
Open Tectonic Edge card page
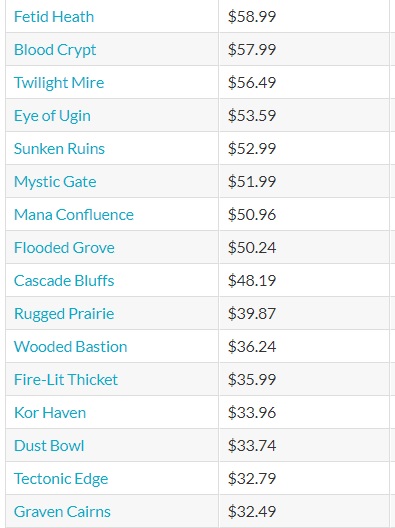pos(61,479)
